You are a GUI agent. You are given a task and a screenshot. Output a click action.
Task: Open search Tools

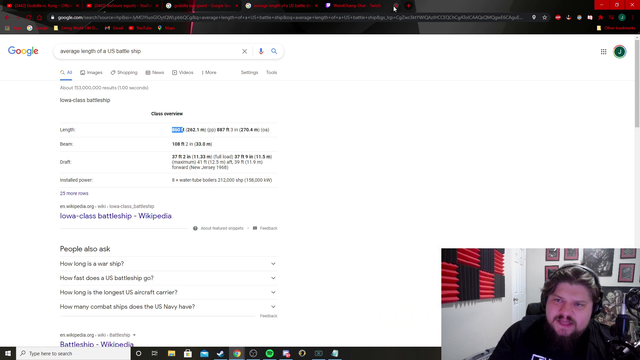(271, 73)
